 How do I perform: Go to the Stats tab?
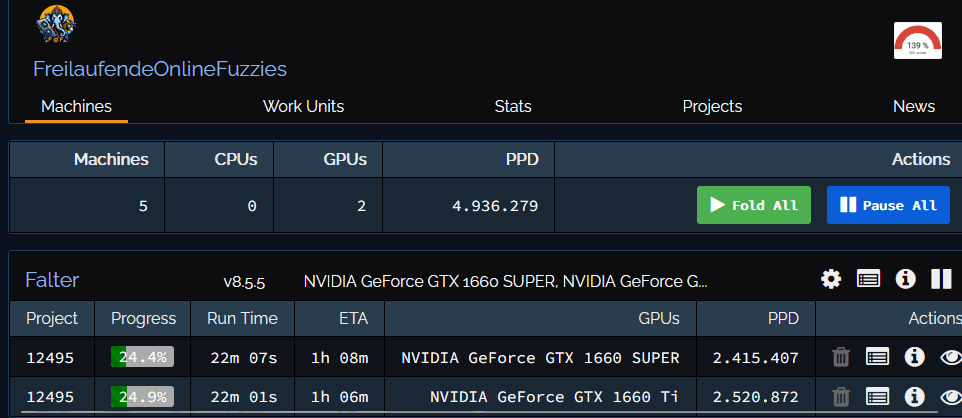[x=513, y=106]
